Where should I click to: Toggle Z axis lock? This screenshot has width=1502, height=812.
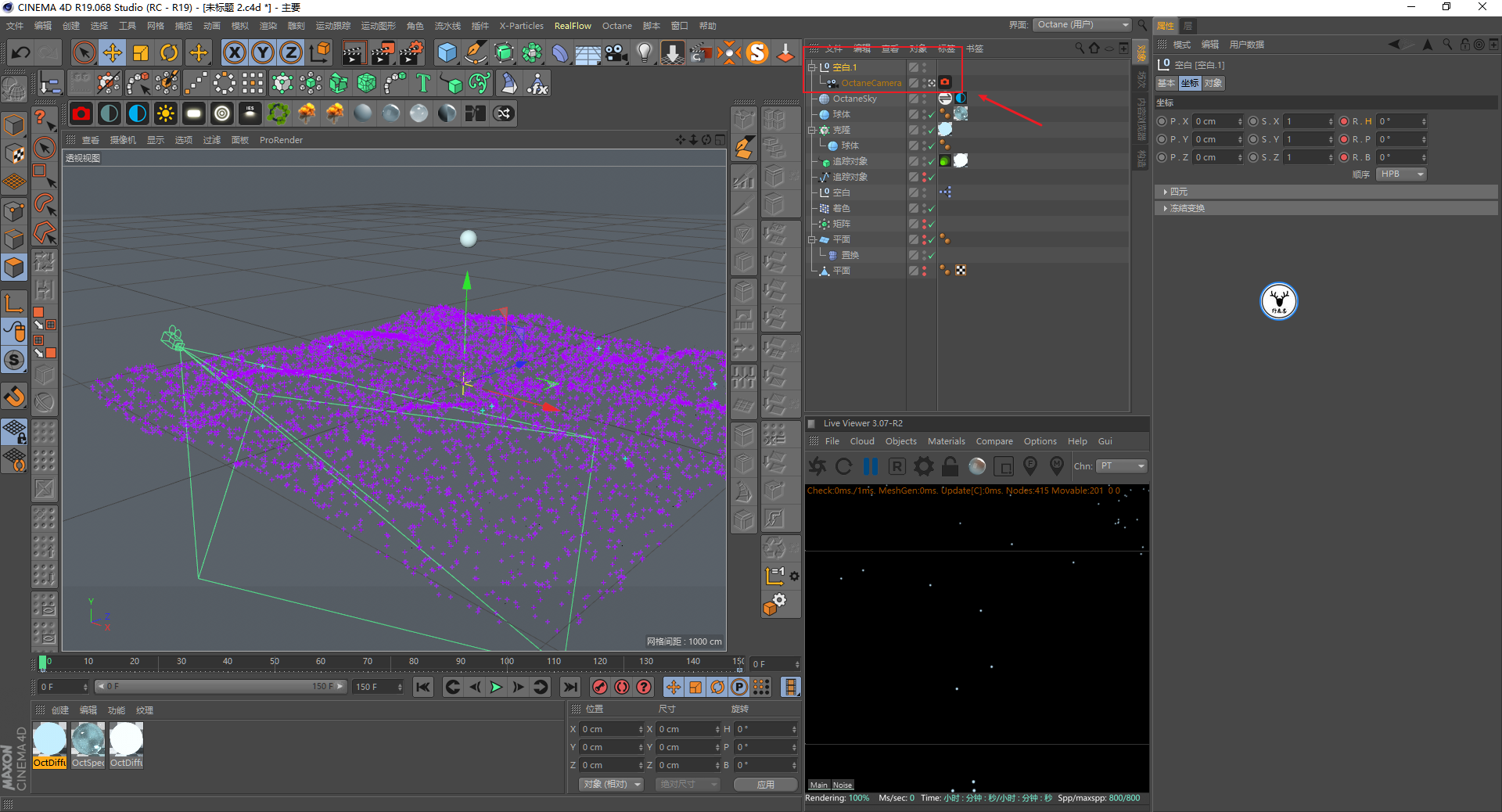(x=290, y=53)
